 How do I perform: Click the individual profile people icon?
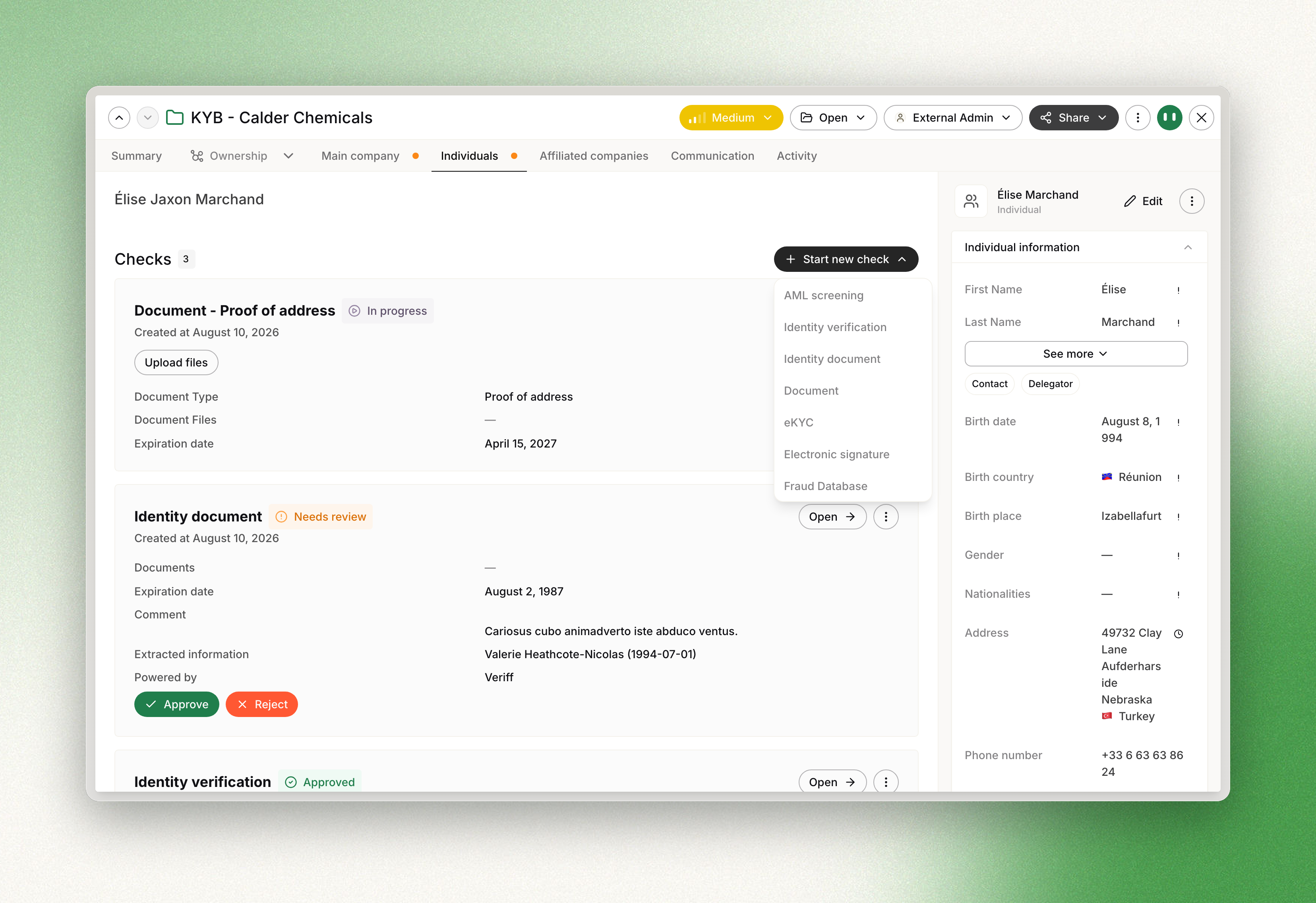(971, 201)
